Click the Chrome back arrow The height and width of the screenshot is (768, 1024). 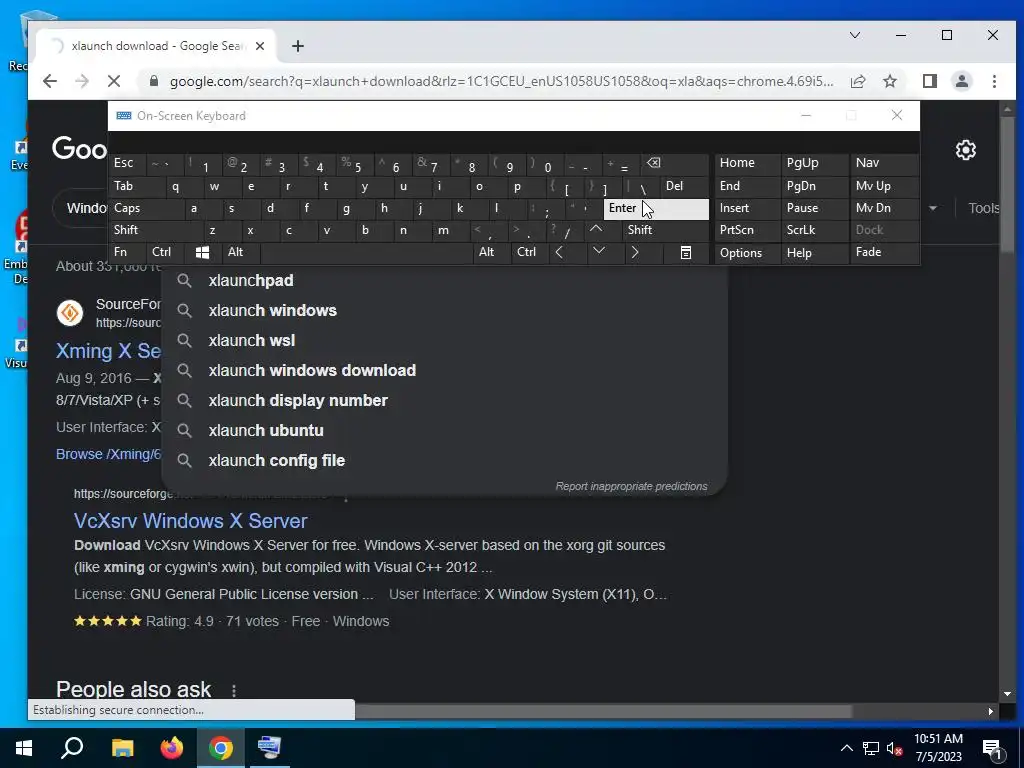coord(50,81)
